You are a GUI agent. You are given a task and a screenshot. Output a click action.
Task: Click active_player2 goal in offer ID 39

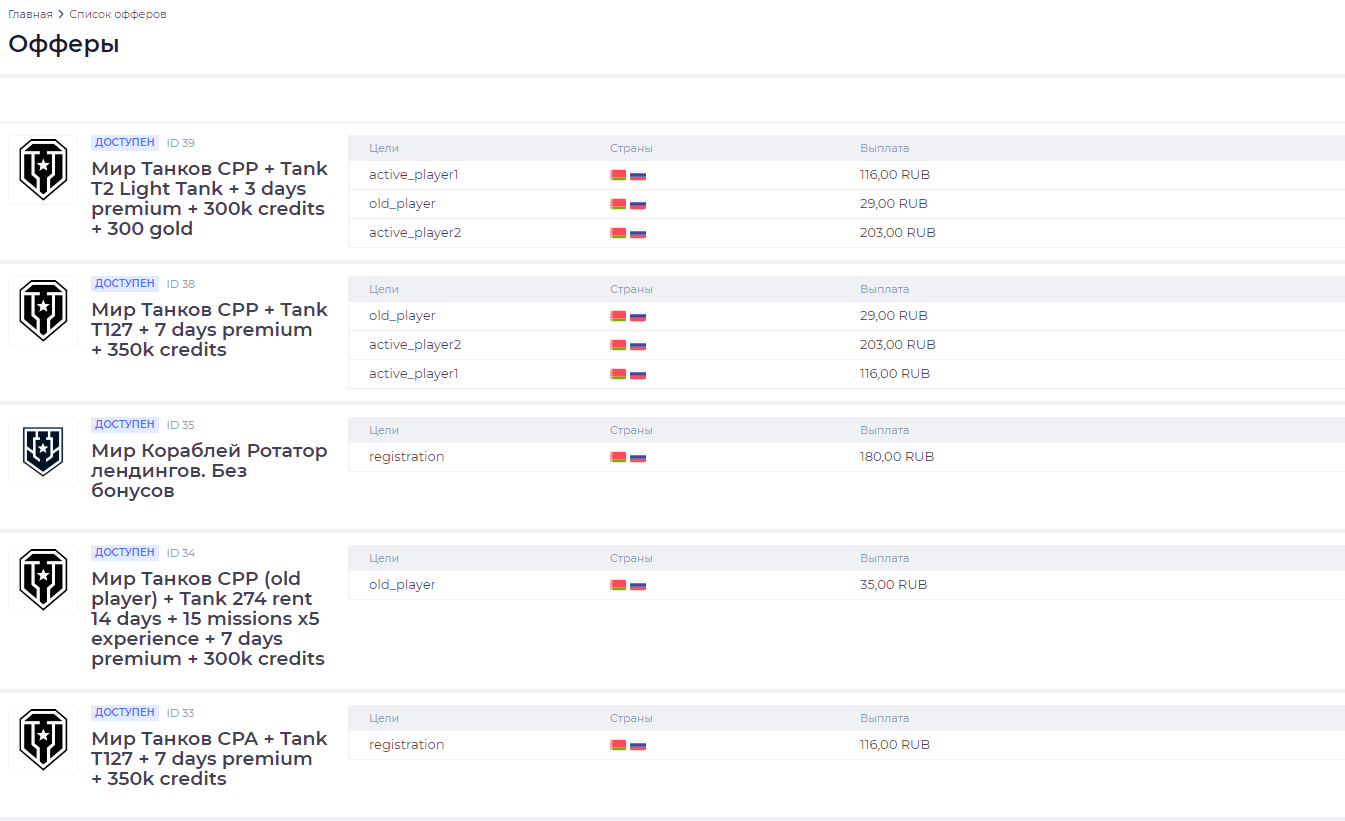415,233
